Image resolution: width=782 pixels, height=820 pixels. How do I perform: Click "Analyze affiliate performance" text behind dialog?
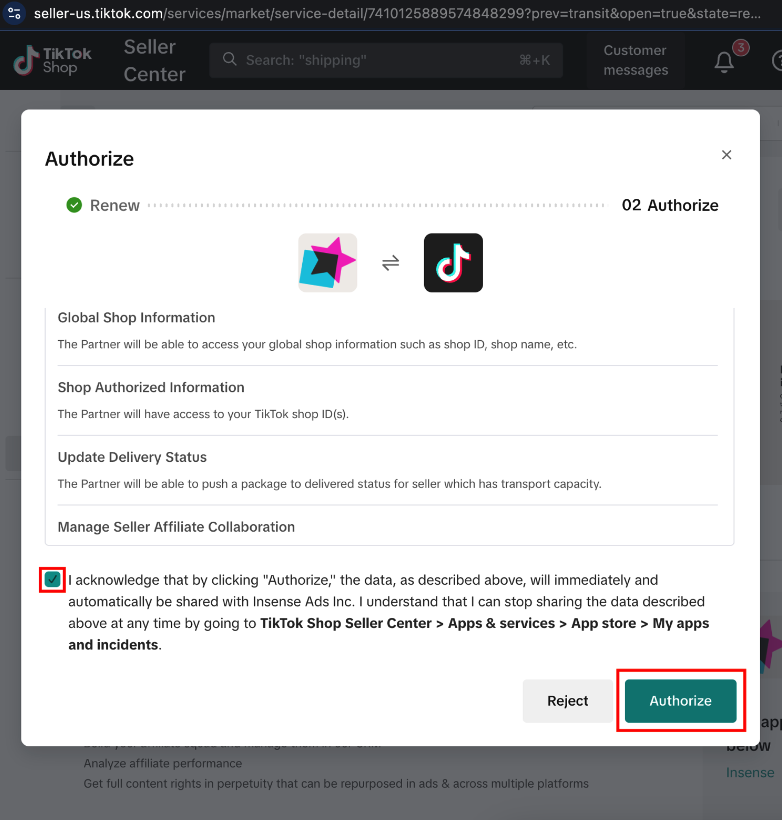(163, 764)
